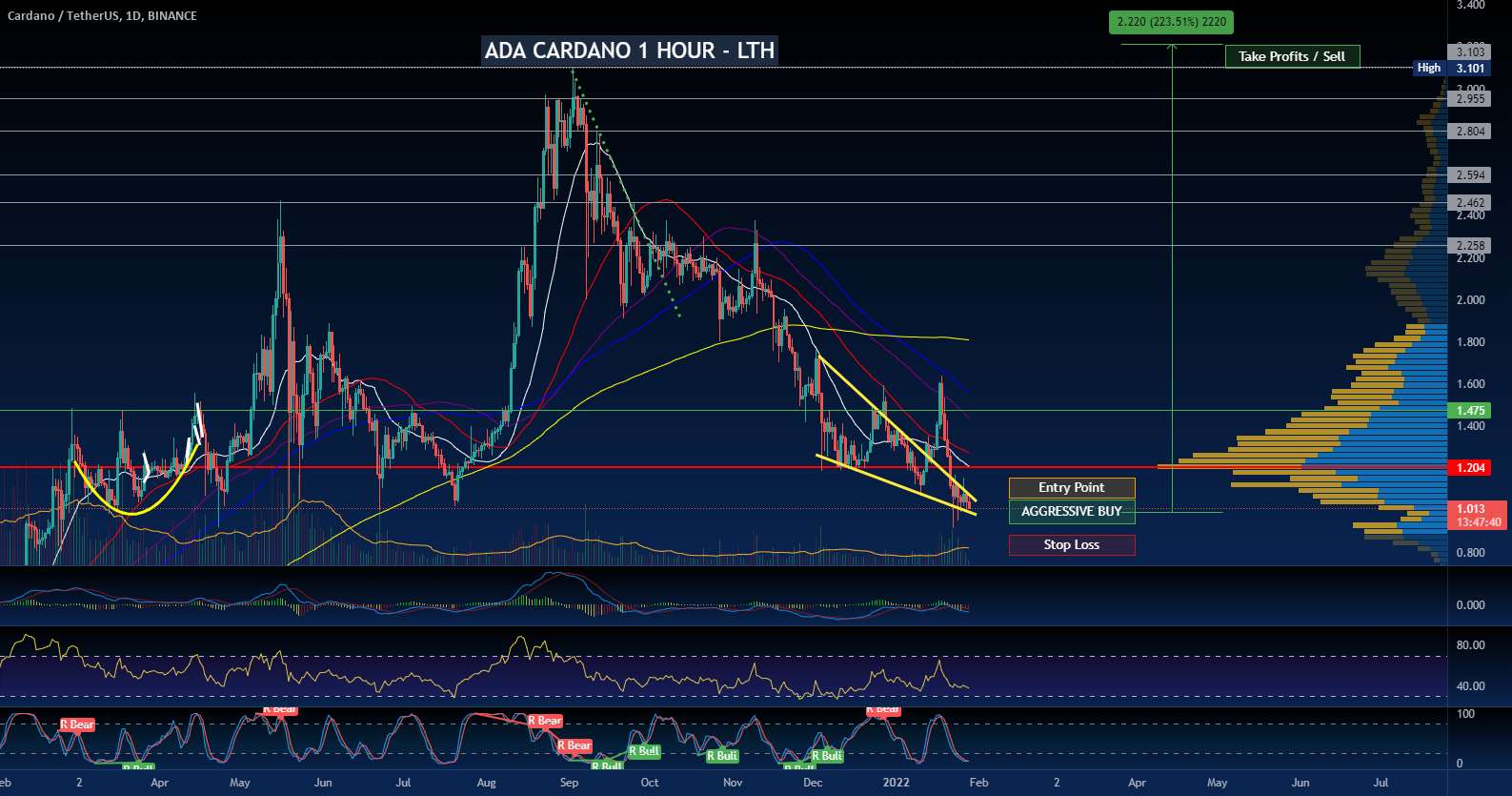Image resolution: width=1512 pixels, height=796 pixels.
Task: Select the leftmost R Bear signal label
Action: click(x=77, y=725)
